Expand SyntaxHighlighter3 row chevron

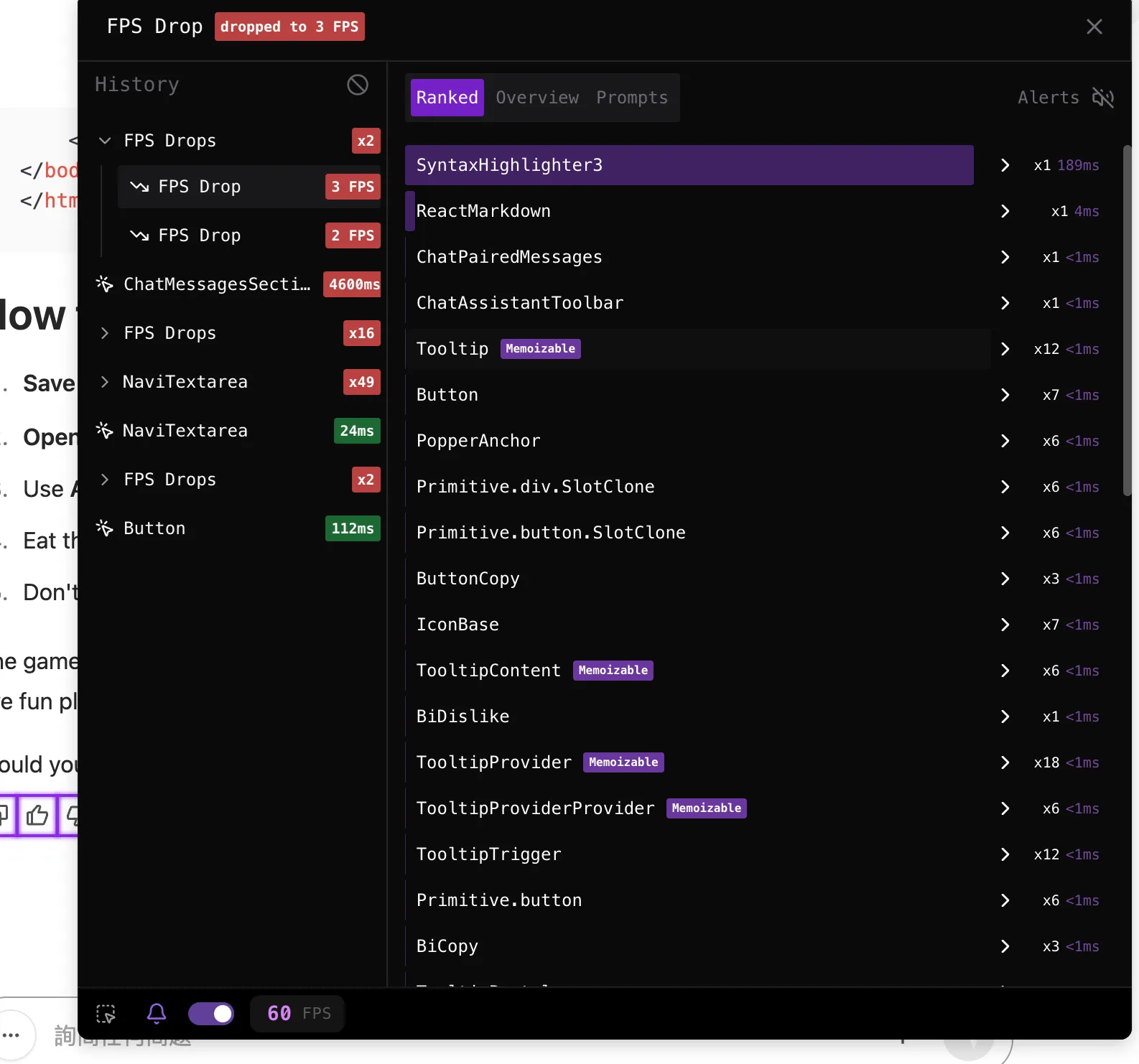1005,165
